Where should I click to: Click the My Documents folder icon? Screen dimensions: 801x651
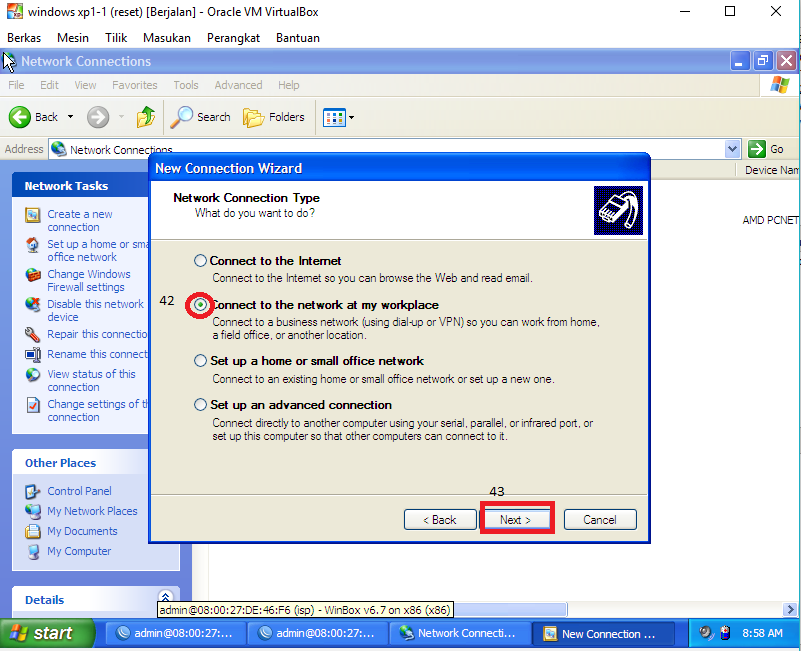33,531
